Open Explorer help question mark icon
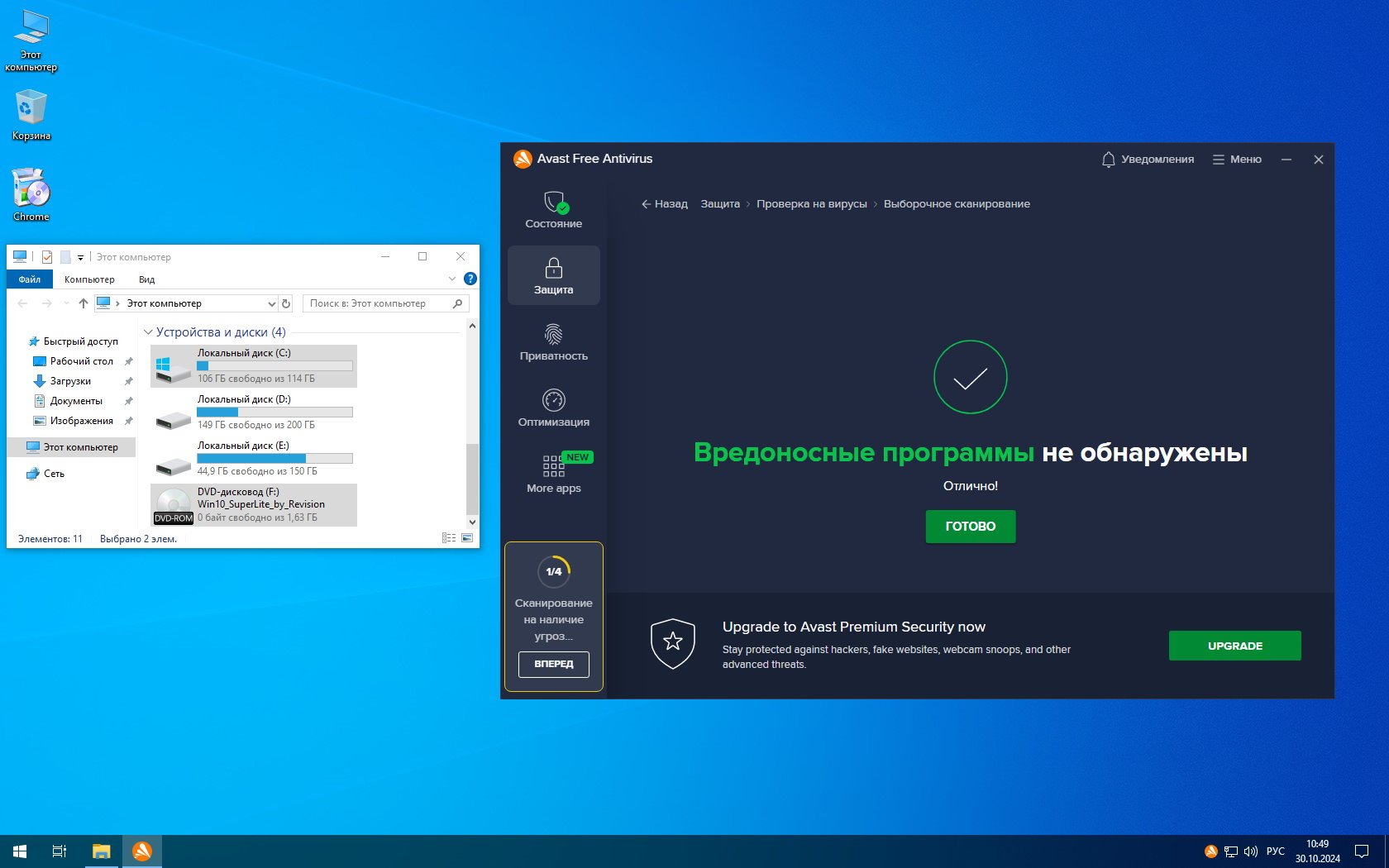 (470, 279)
